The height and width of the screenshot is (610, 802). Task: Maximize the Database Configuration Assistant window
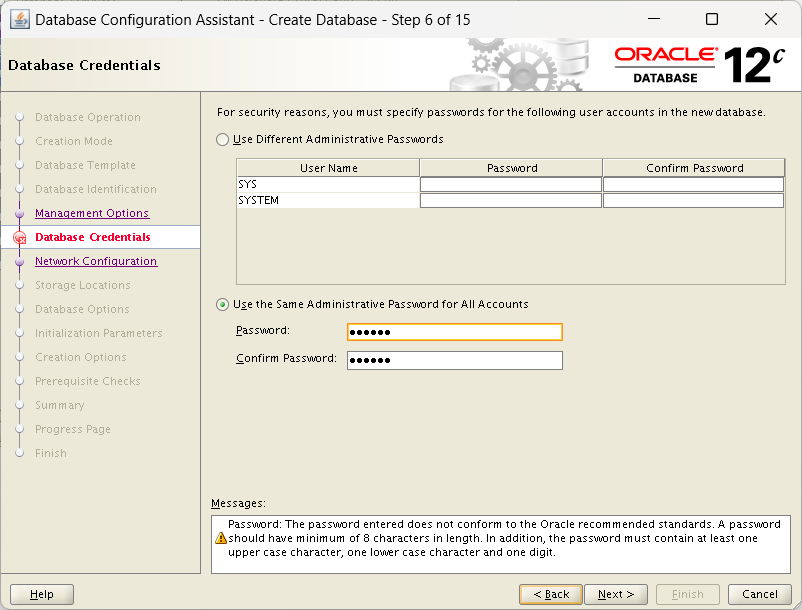tap(711, 19)
